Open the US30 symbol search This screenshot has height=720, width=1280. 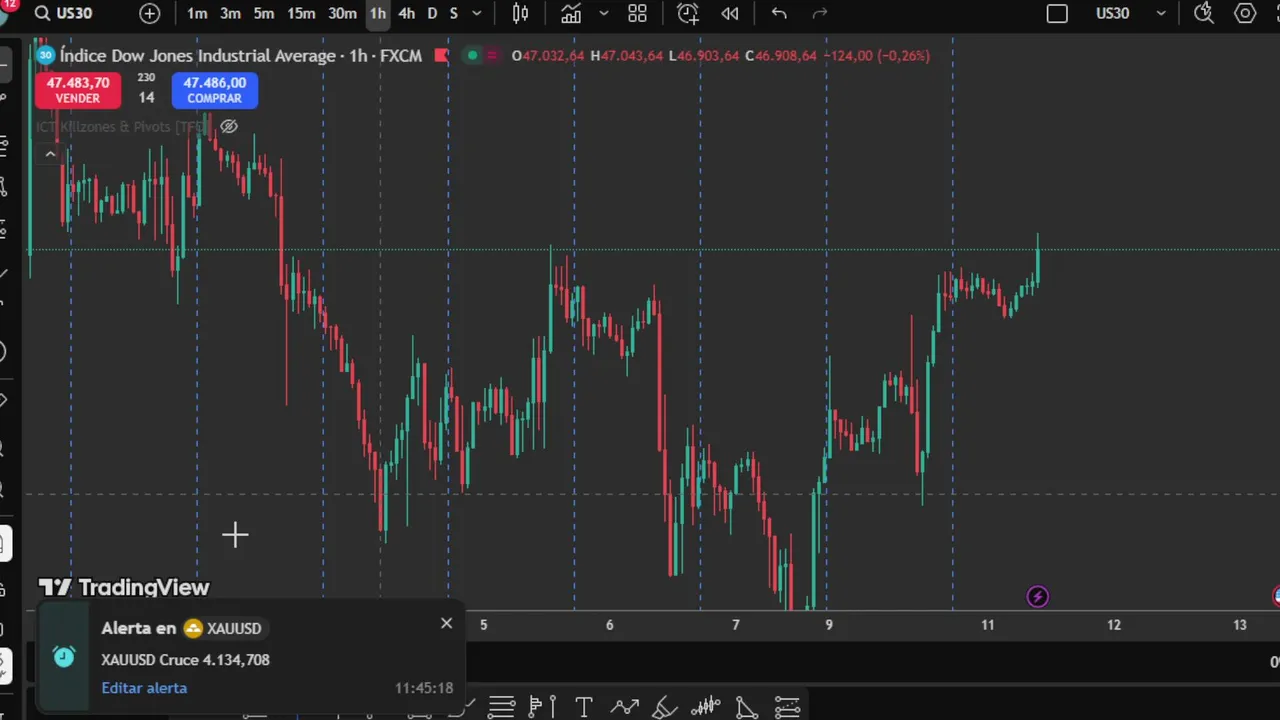[63, 13]
